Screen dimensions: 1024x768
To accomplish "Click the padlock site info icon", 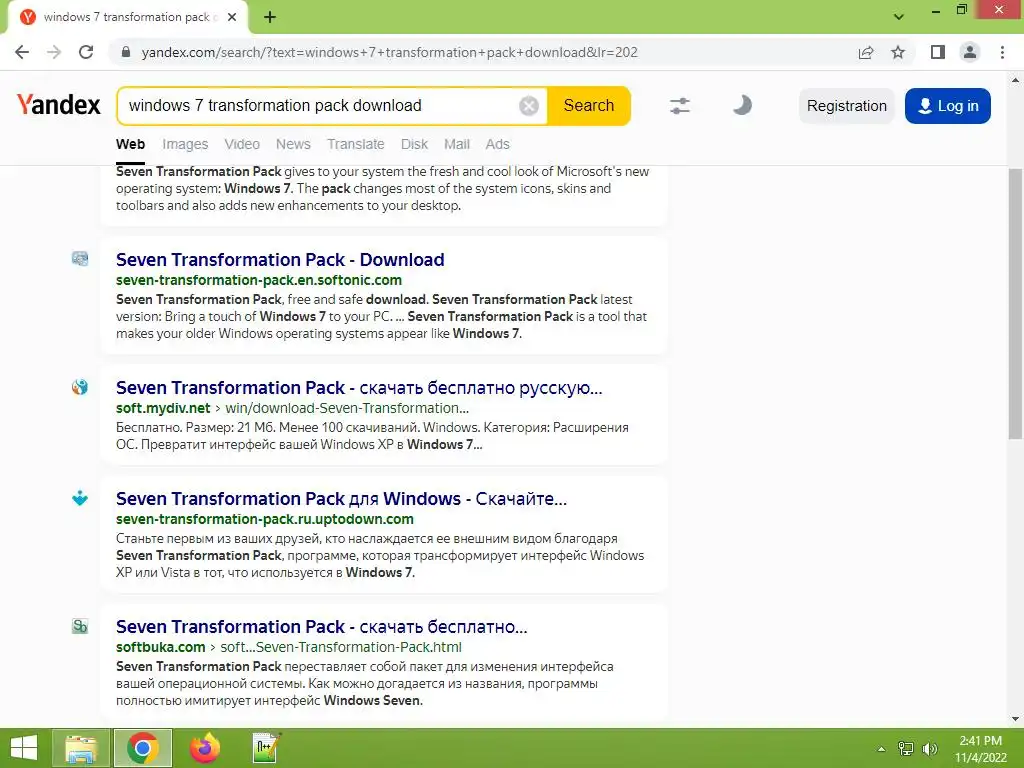I will coord(126,52).
